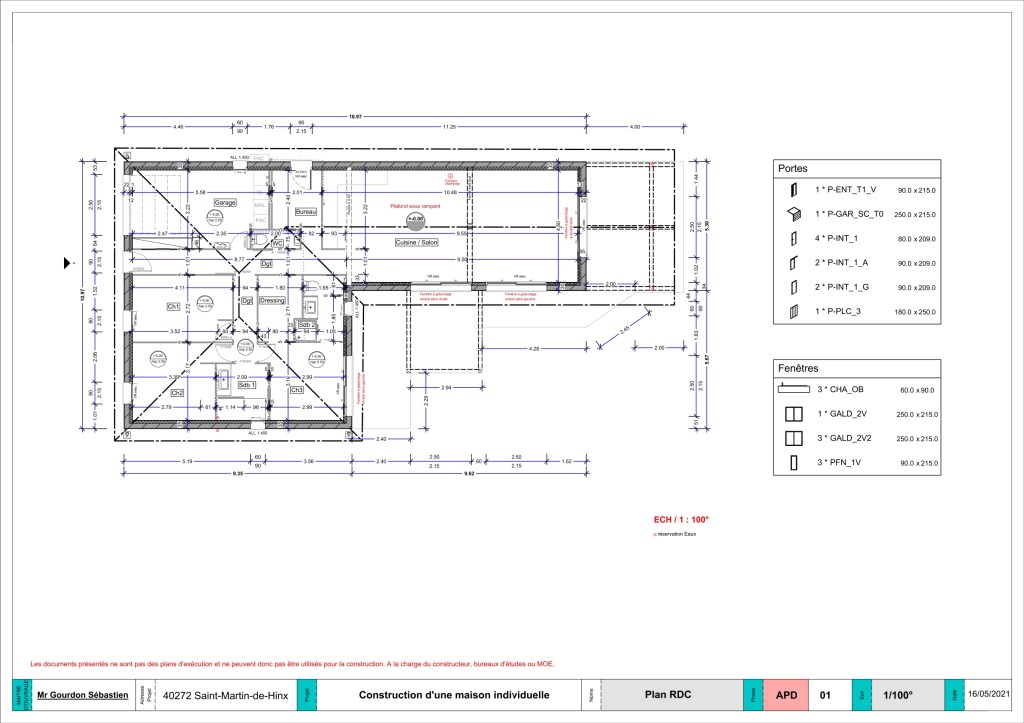Click the Cuisine / Salon label
Image resolution: width=1024 pixels, height=723 pixels.
(x=416, y=243)
